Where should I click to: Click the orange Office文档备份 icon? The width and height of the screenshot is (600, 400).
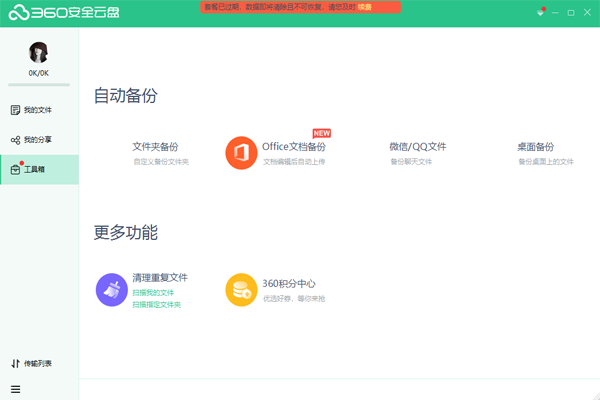242,153
